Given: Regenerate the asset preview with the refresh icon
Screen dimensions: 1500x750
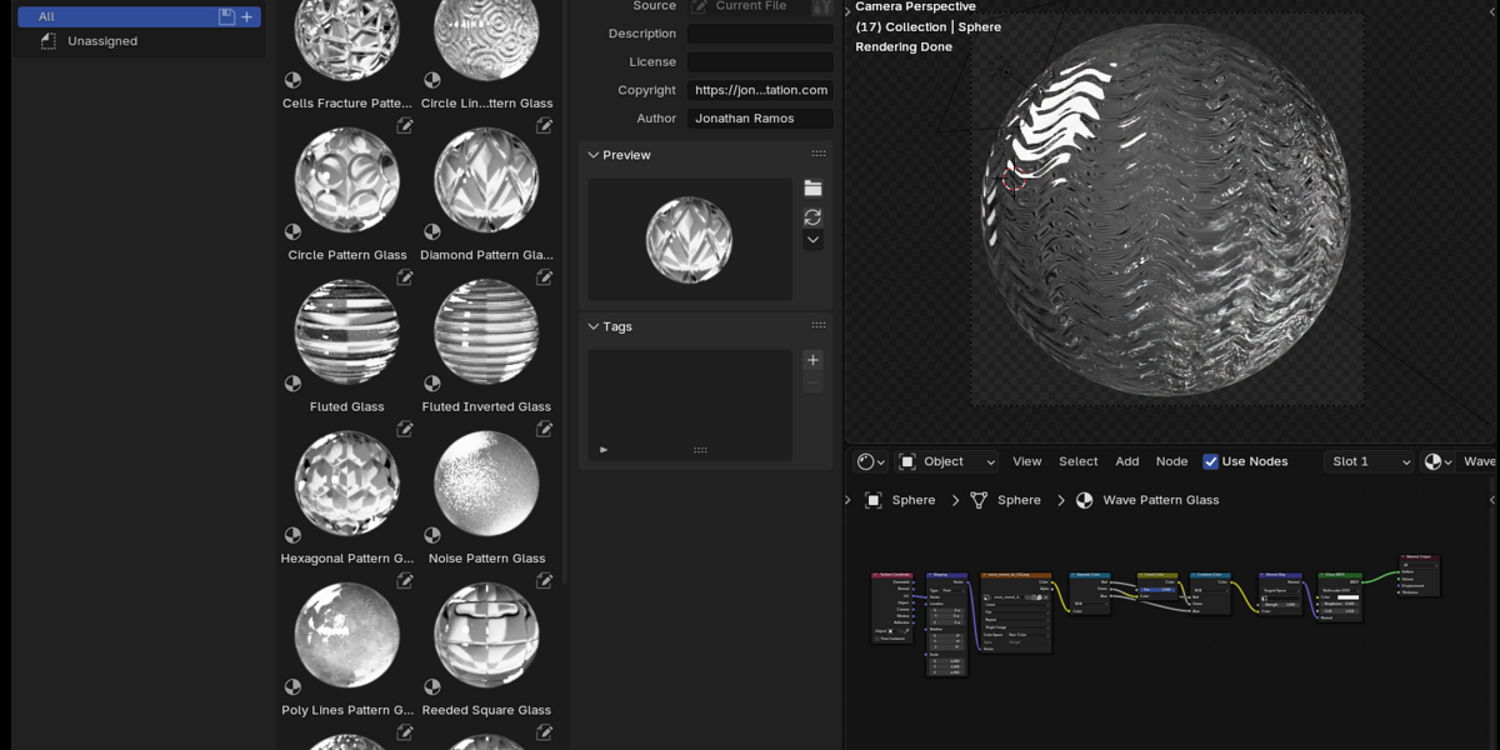Looking at the screenshot, I should click(813, 217).
